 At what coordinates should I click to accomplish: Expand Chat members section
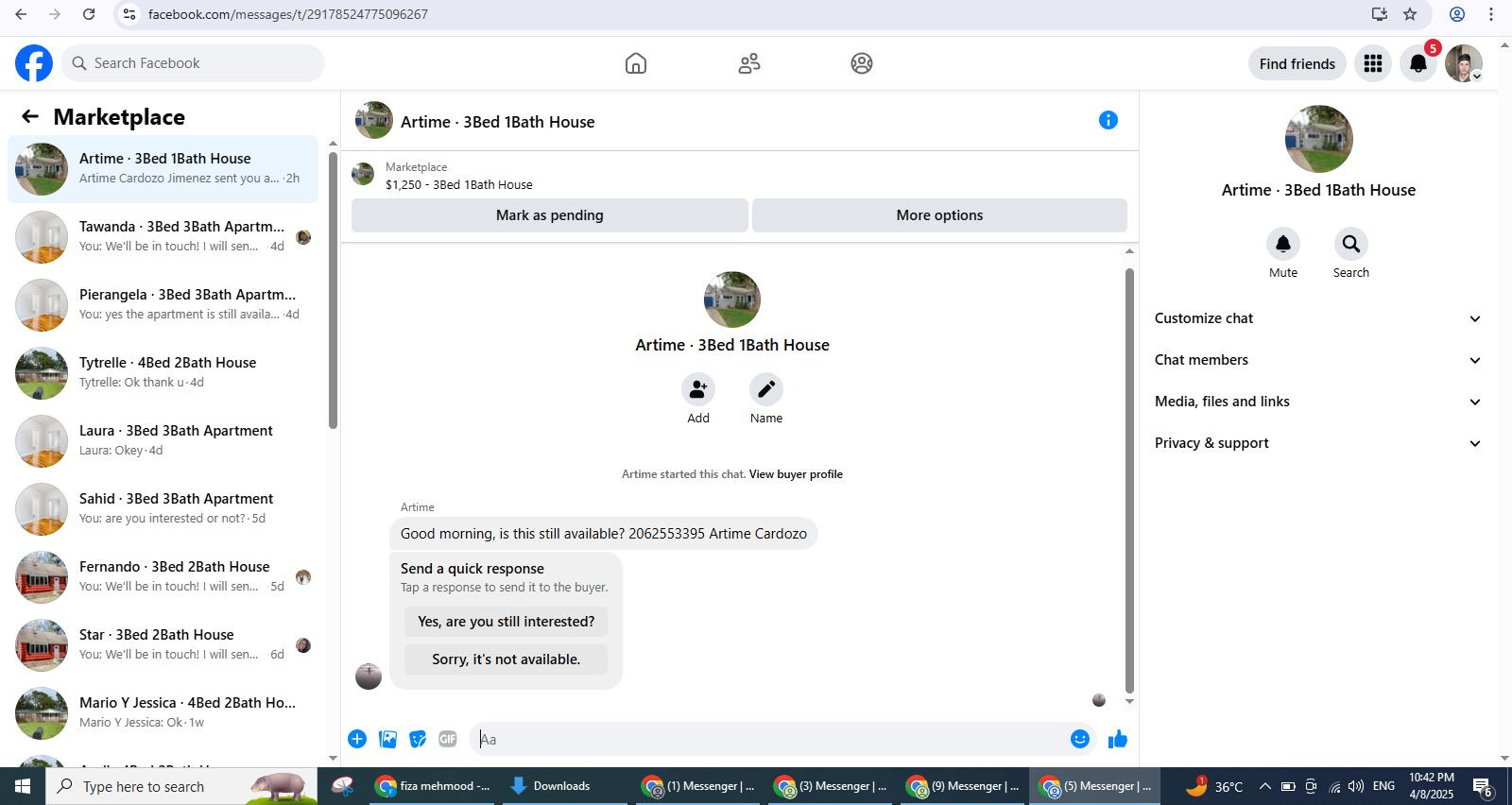pyautogui.click(x=1317, y=360)
